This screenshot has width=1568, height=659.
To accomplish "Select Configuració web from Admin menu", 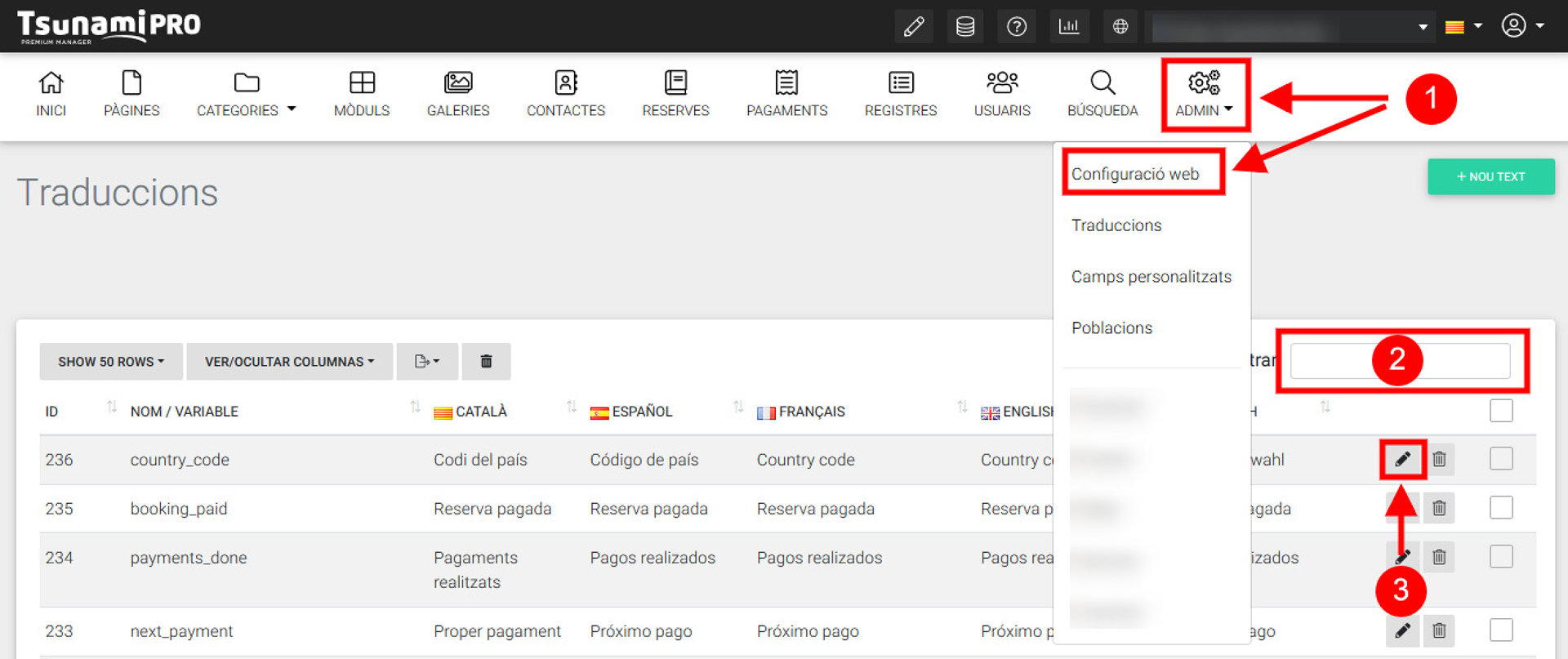I will pos(1135,174).
